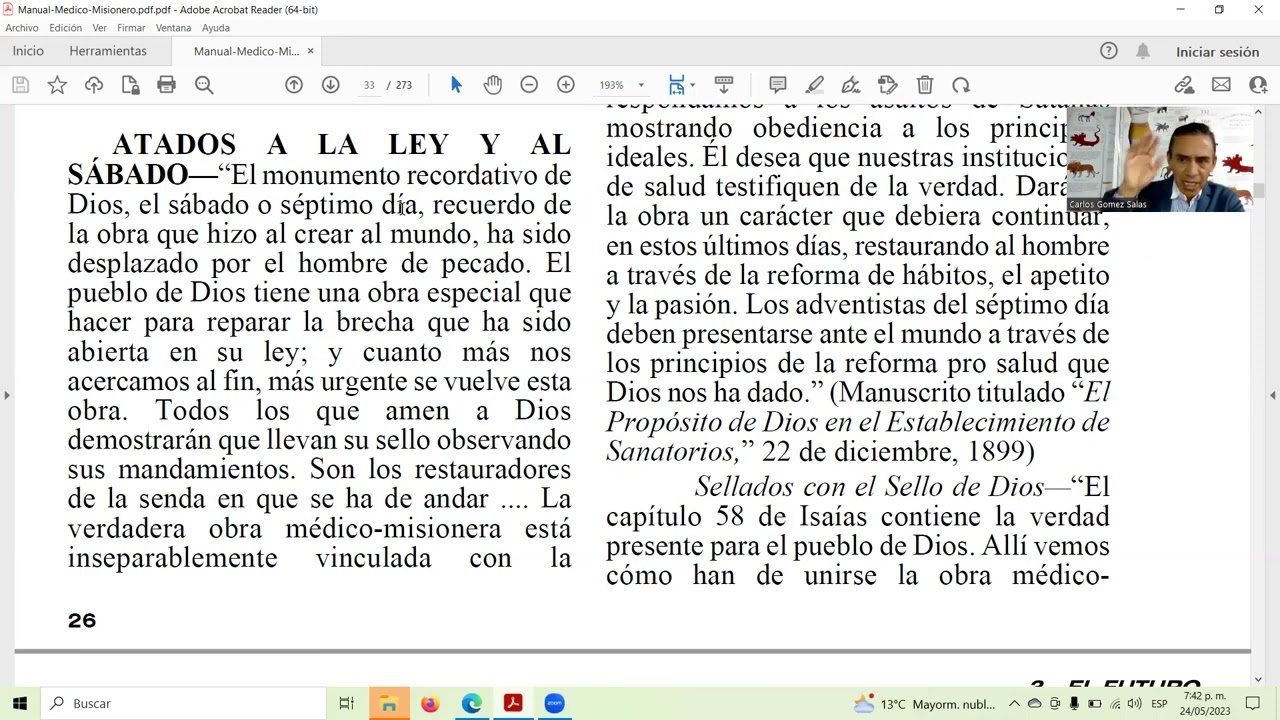Add a comment note icon

tap(778, 85)
